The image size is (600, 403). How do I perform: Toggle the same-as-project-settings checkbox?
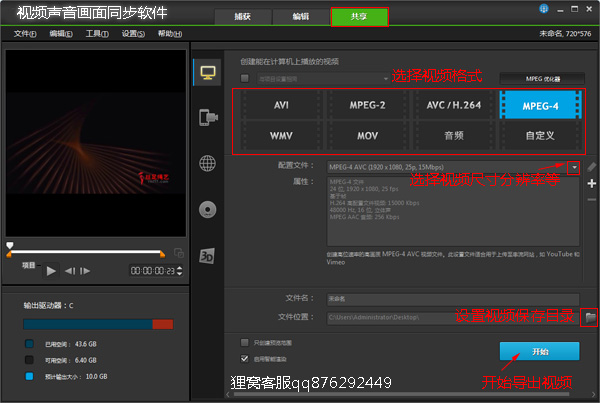coord(245,78)
